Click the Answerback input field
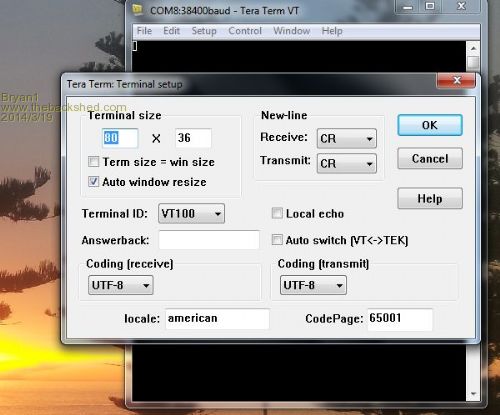 click(x=209, y=240)
